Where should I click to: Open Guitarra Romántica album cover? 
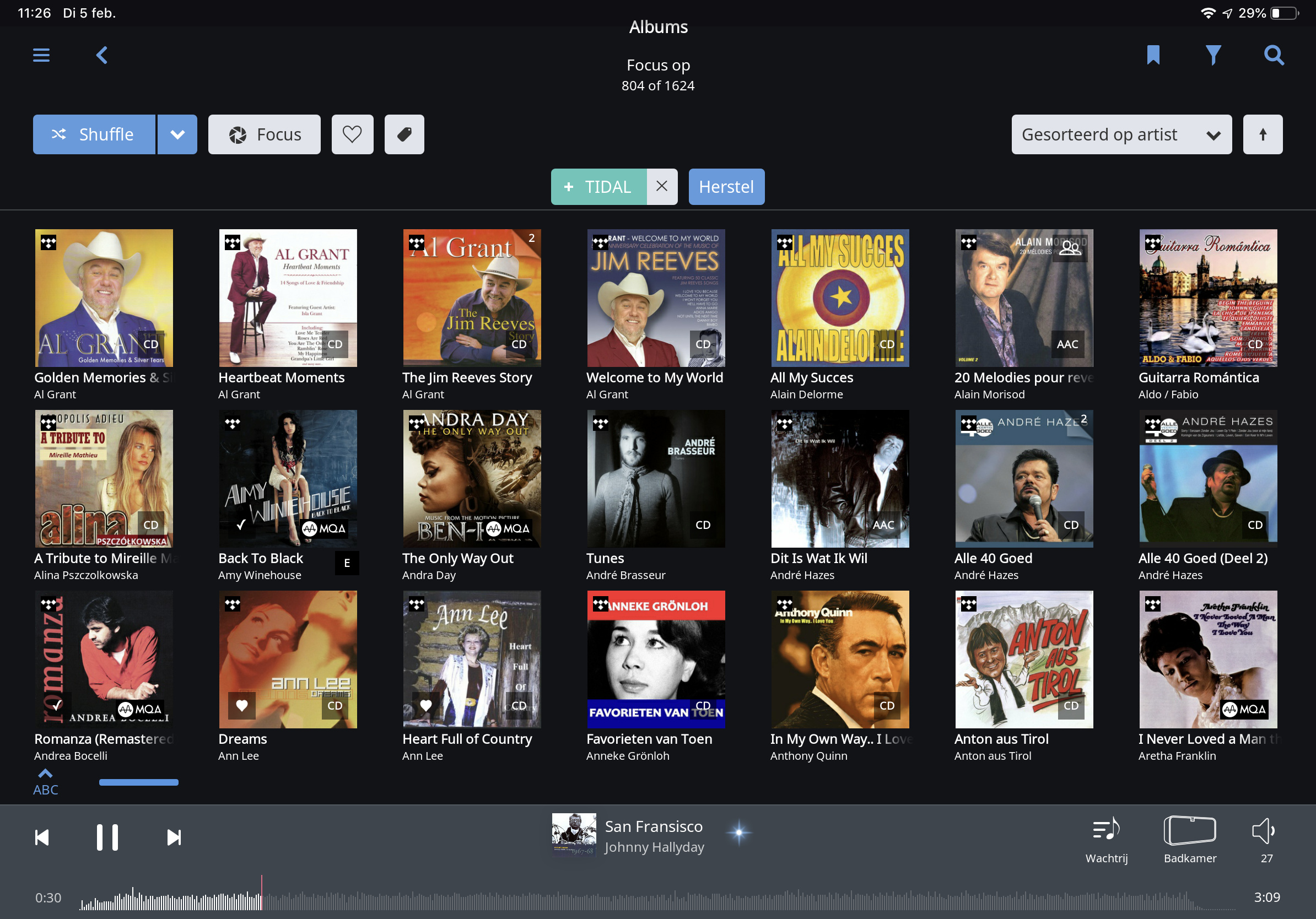[1207, 298]
